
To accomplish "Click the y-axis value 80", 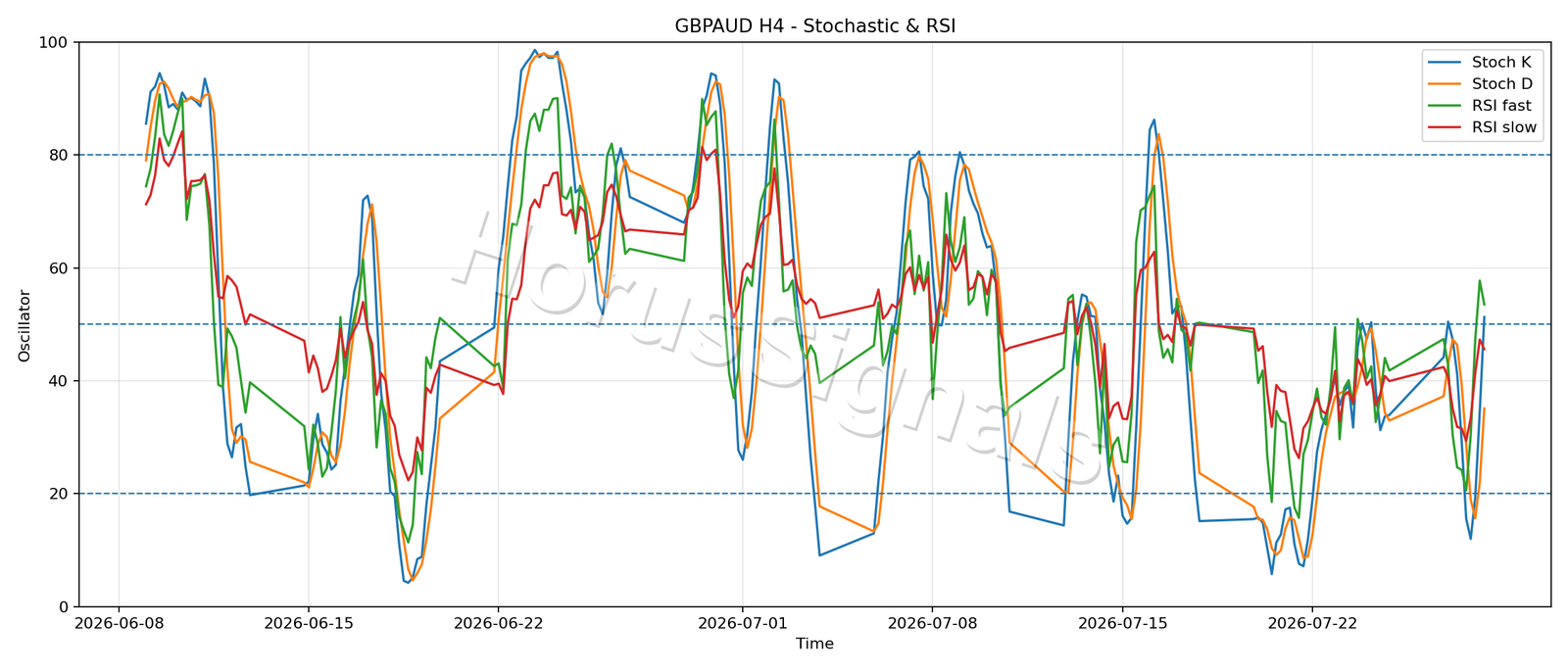I will click(x=58, y=155).
